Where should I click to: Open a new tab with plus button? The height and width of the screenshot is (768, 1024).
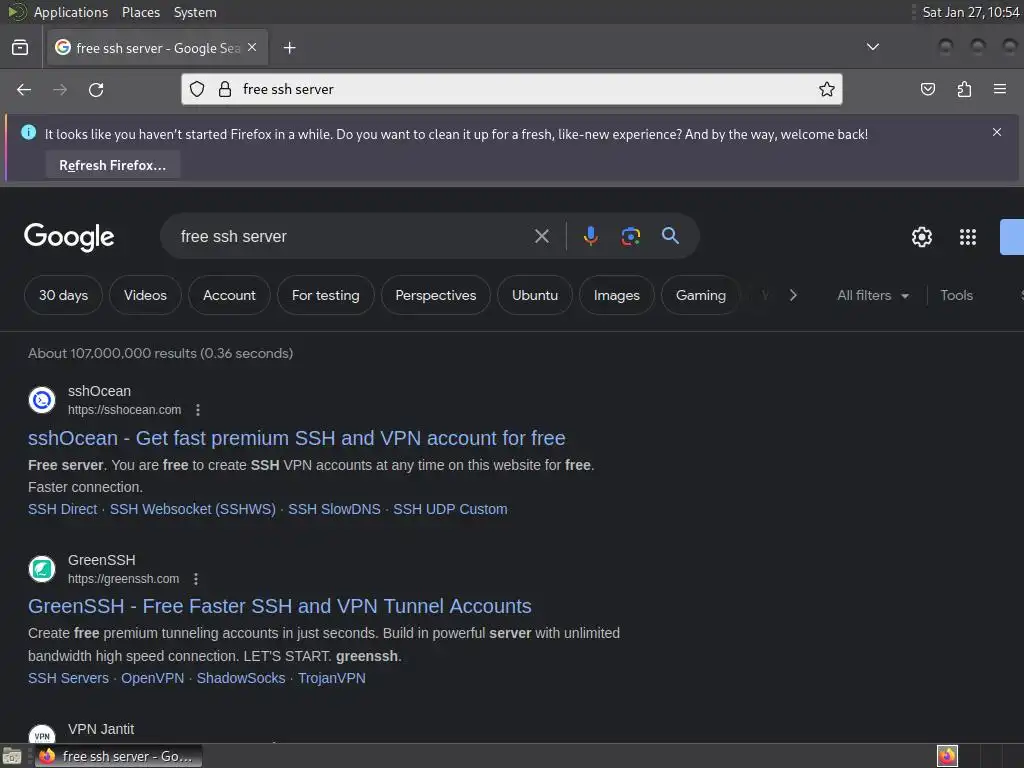(x=289, y=48)
